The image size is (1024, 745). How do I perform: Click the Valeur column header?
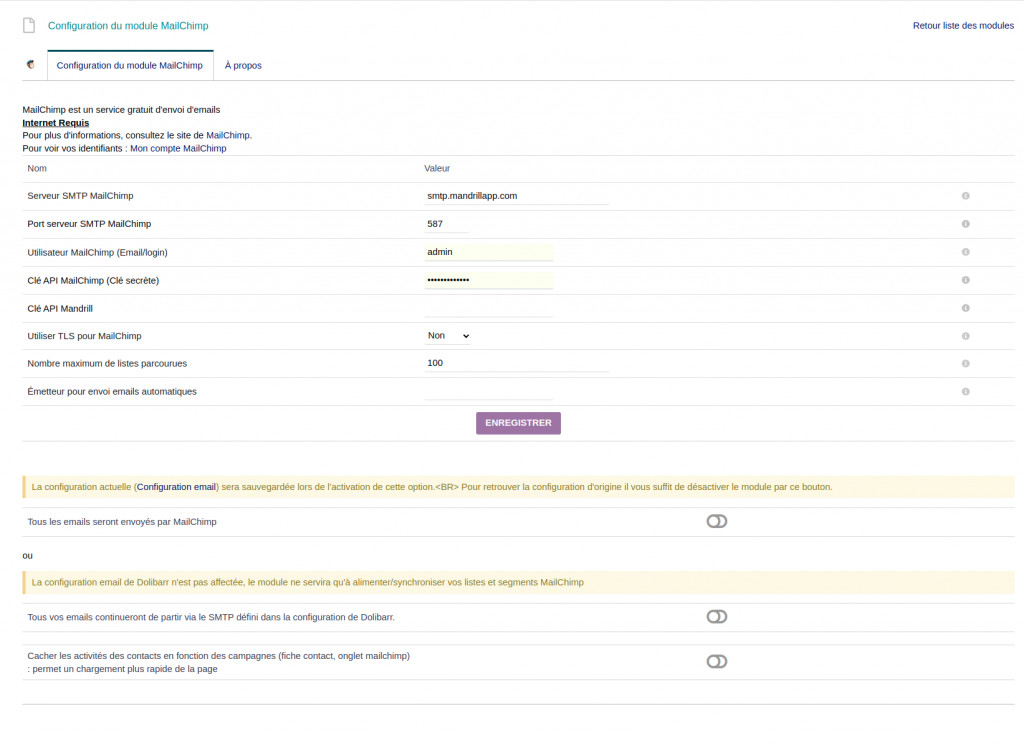(437, 168)
